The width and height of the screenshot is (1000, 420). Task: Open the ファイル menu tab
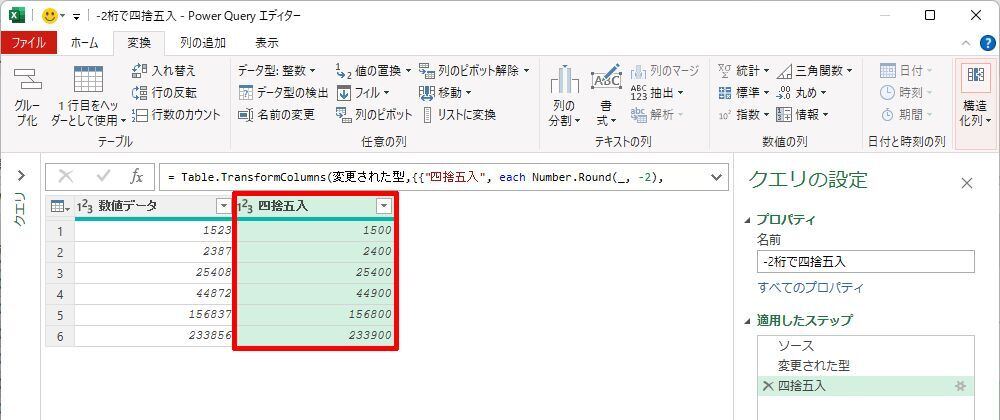29,43
